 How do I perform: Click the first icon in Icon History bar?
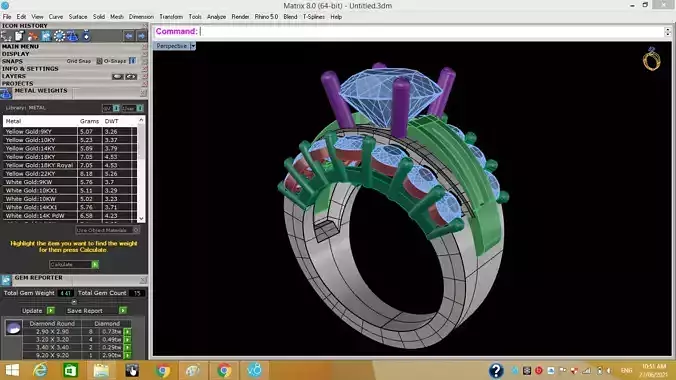point(6,36)
